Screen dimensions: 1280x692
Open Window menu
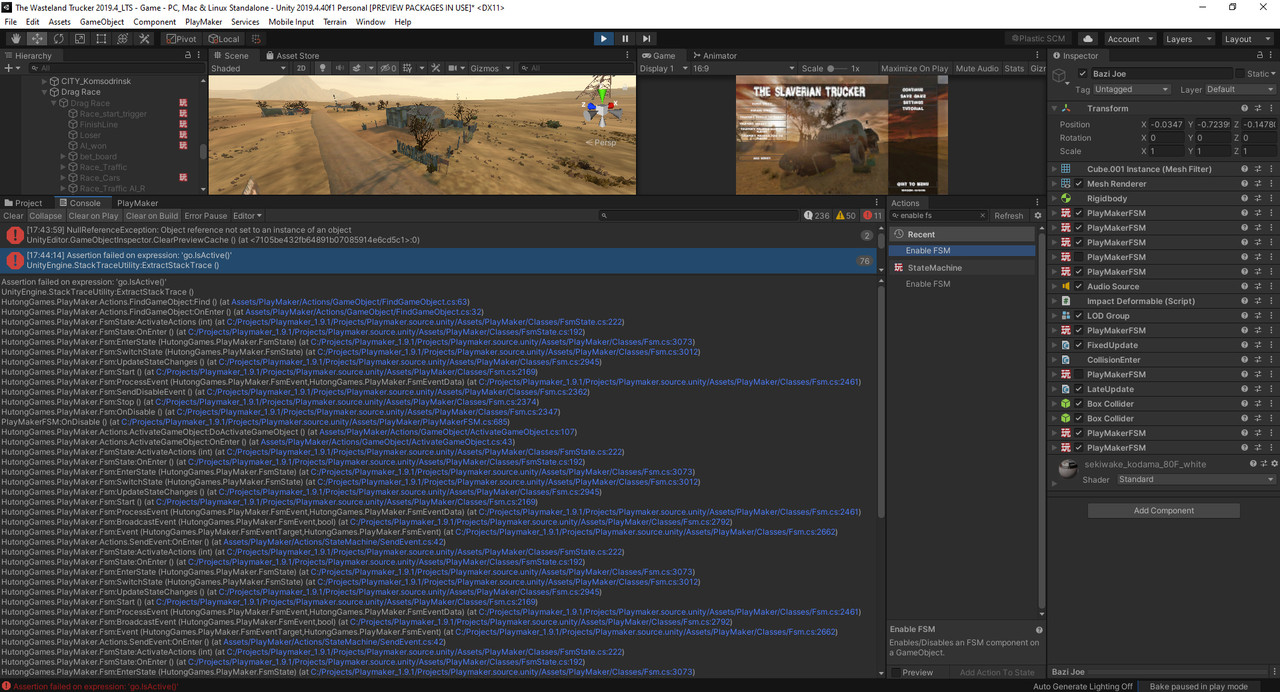tap(370, 22)
